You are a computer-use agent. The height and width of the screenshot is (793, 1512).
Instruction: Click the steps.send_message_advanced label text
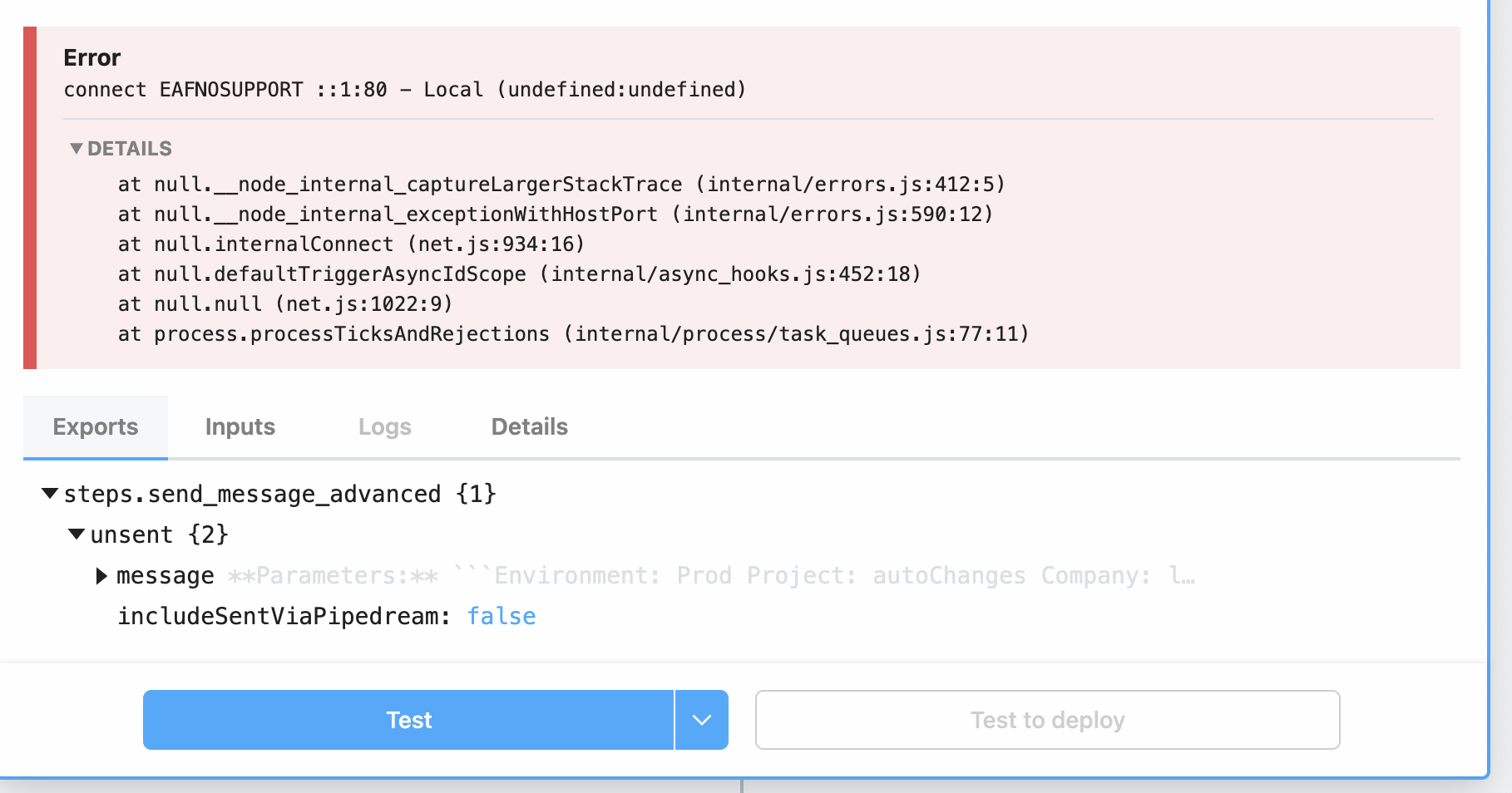coord(253,495)
